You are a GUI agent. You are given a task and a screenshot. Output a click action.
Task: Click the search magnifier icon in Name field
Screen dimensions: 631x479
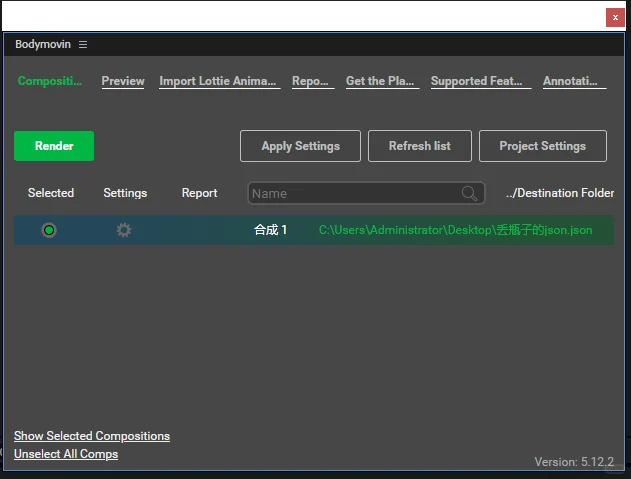pos(469,193)
